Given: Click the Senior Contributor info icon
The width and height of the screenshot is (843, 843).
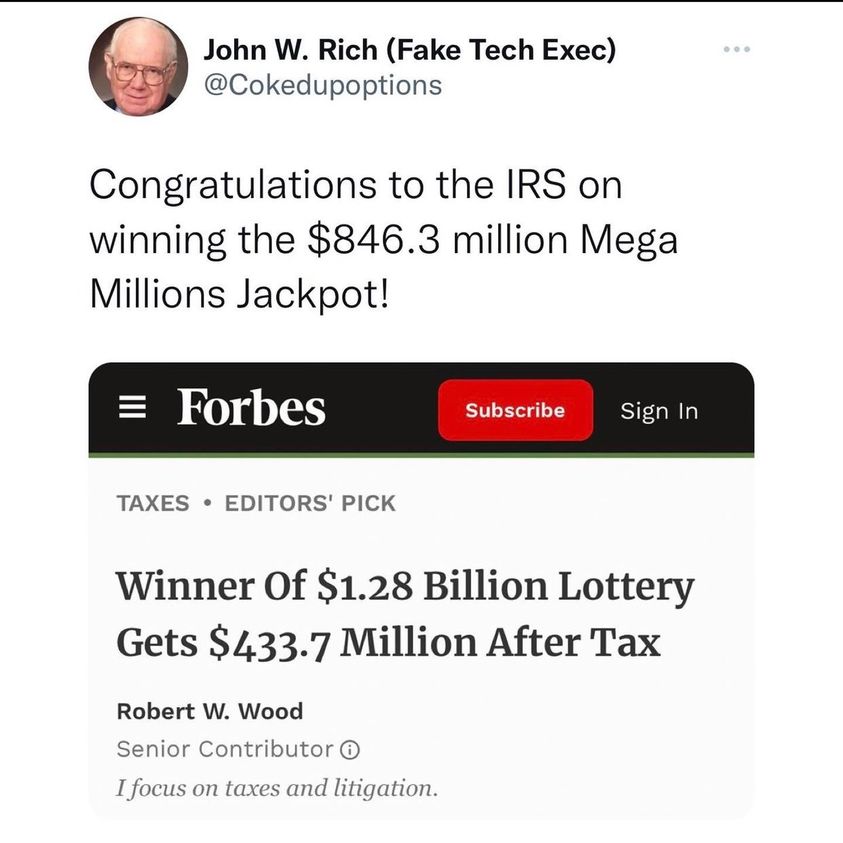Looking at the screenshot, I should click(x=351, y=749).
